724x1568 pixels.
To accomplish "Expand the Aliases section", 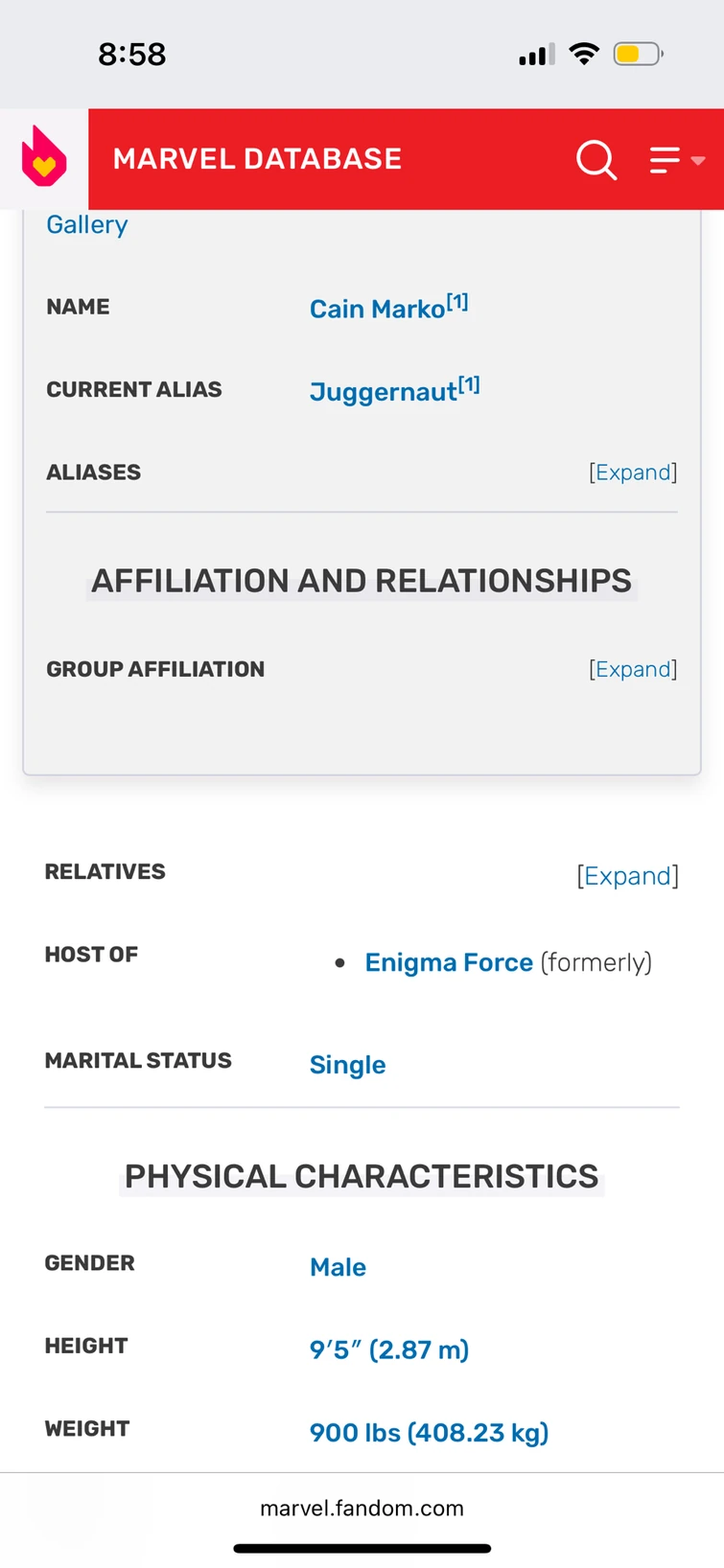I will 633,473.
